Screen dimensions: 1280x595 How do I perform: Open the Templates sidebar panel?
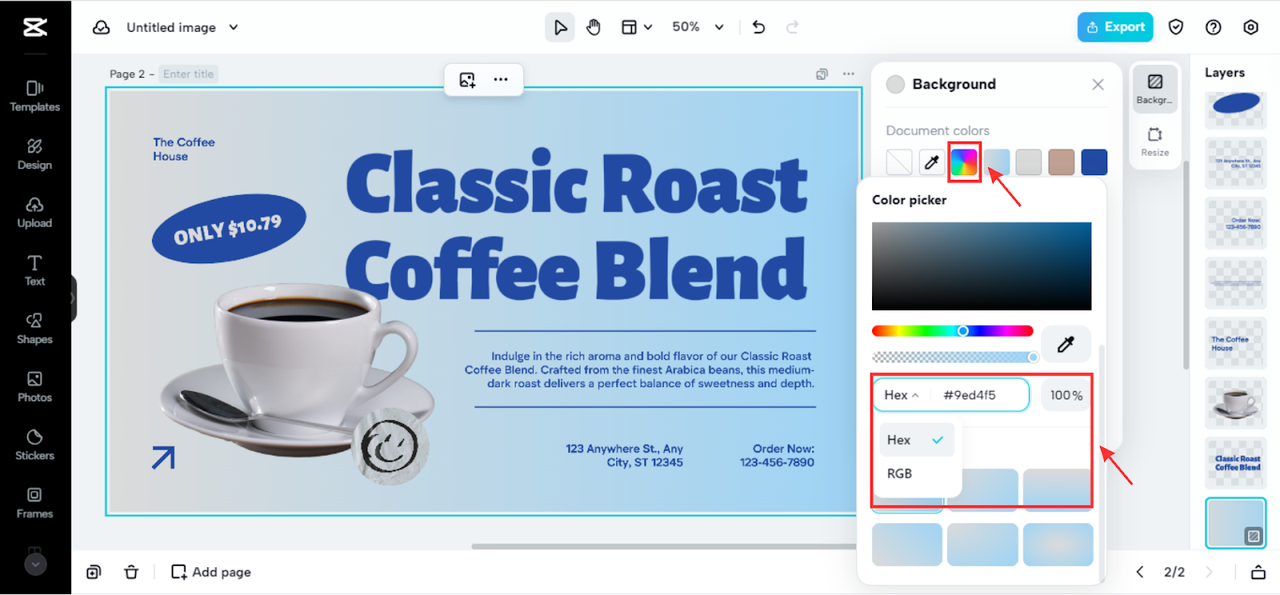(35, 96)
